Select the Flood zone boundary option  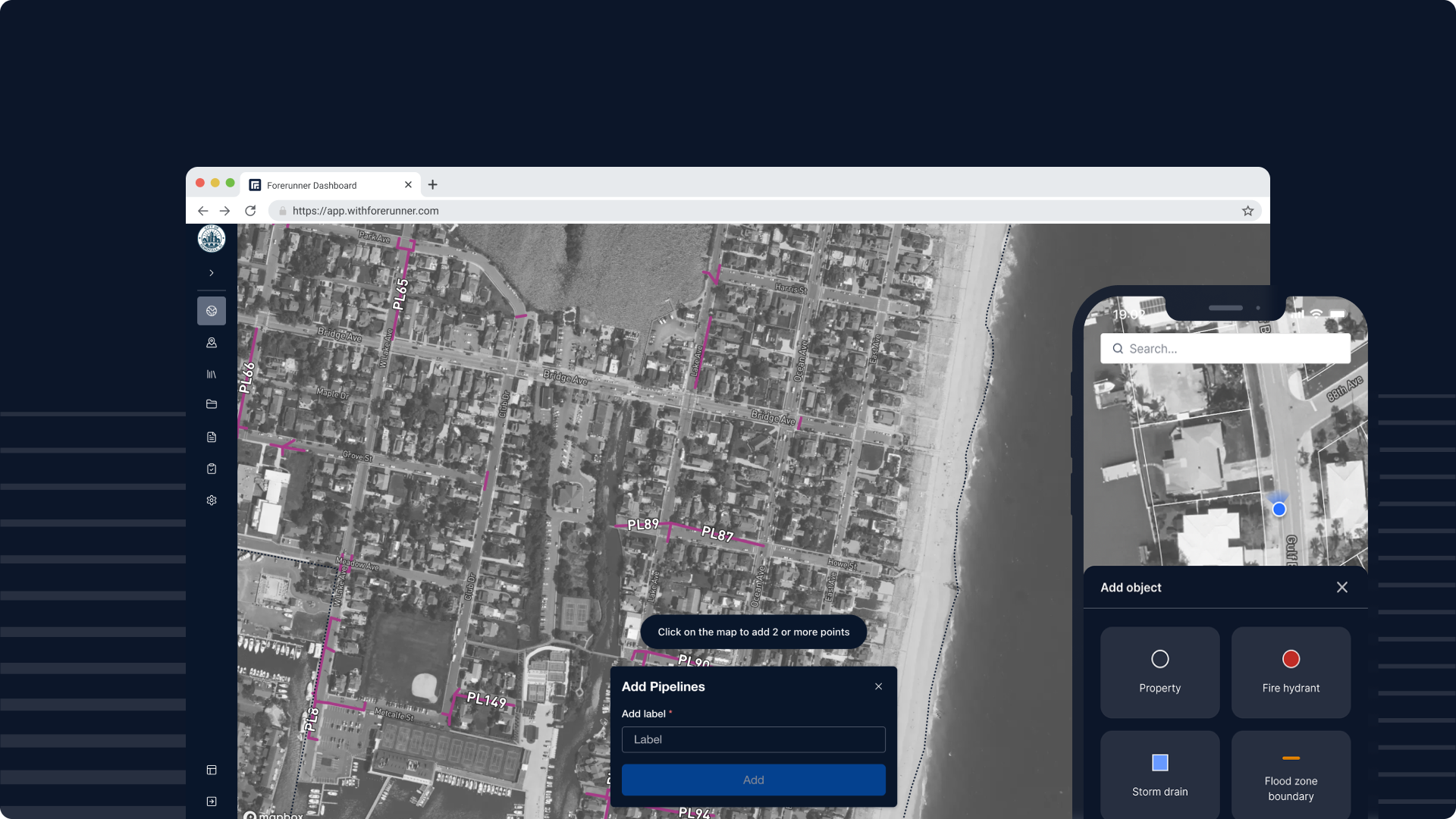click(x=1291, y=773)
